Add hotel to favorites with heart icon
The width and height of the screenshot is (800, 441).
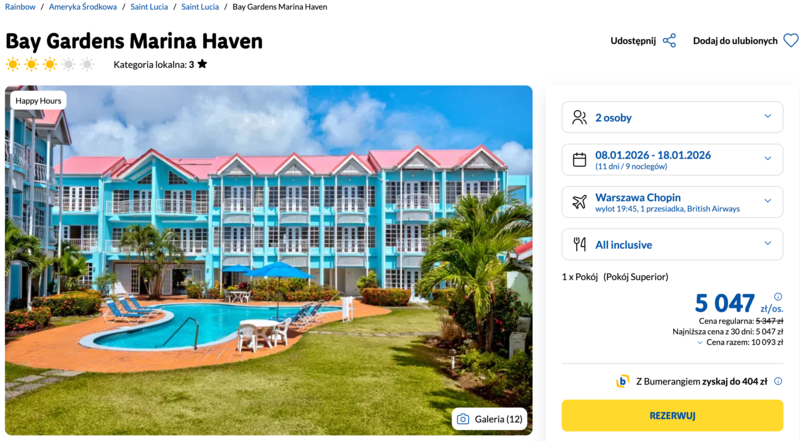(x=790, y=41)
